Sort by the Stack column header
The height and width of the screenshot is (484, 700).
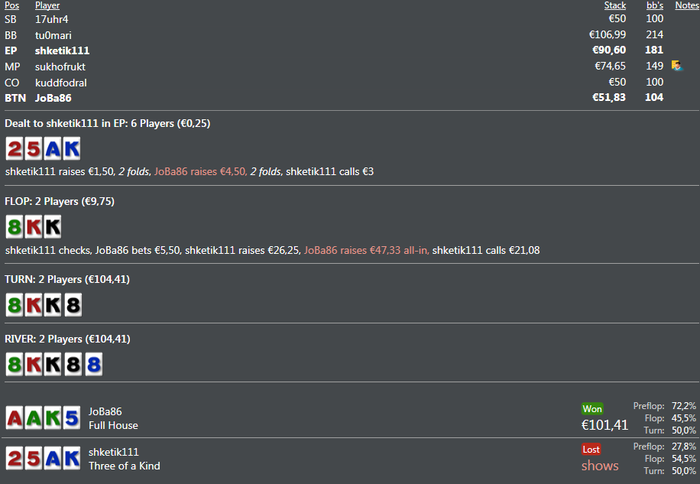click(x=614, y=5)
